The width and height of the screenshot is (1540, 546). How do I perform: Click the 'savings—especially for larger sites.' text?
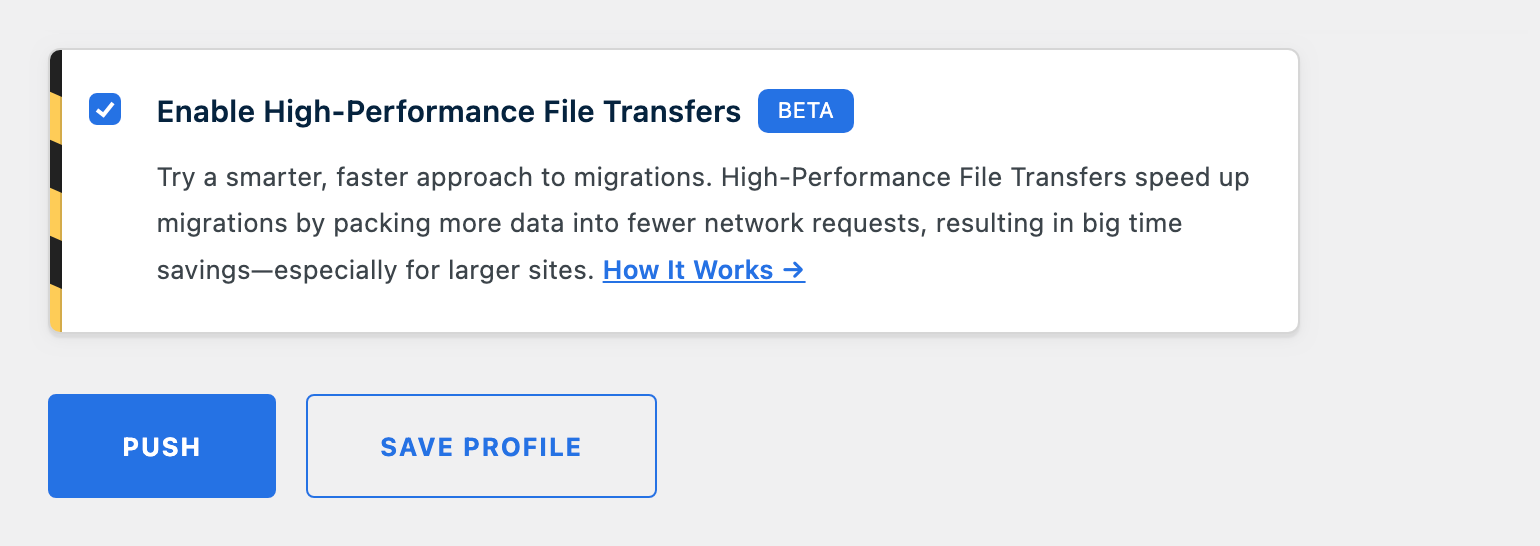point(376,270)
